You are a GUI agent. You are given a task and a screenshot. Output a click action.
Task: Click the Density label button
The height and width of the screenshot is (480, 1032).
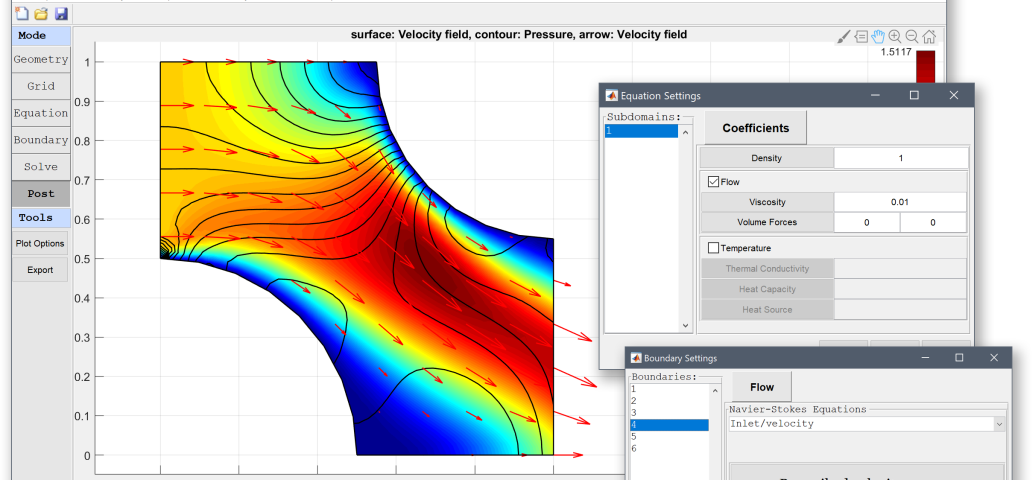click(766, 158)
